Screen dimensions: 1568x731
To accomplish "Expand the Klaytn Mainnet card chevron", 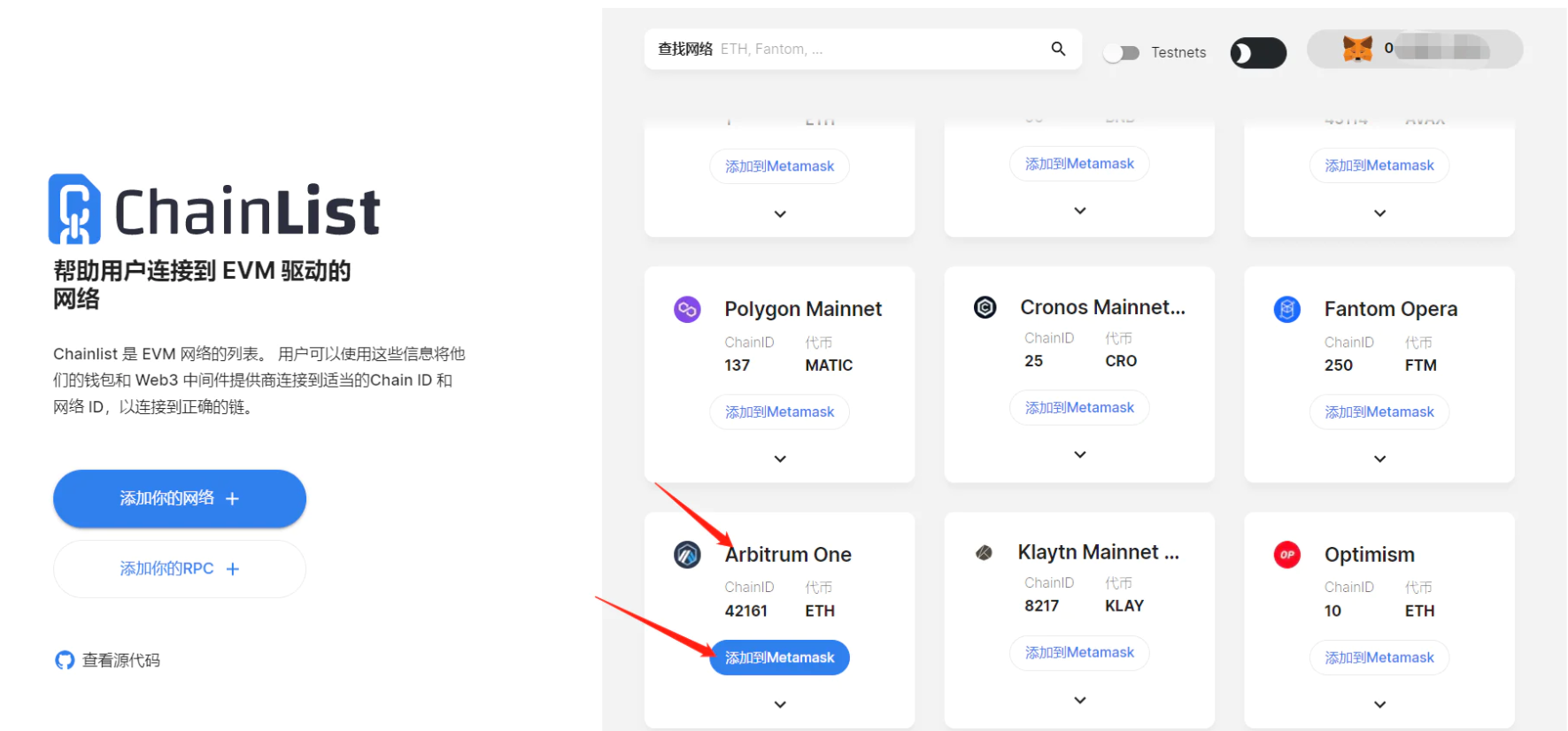I will coord(1080,700).
